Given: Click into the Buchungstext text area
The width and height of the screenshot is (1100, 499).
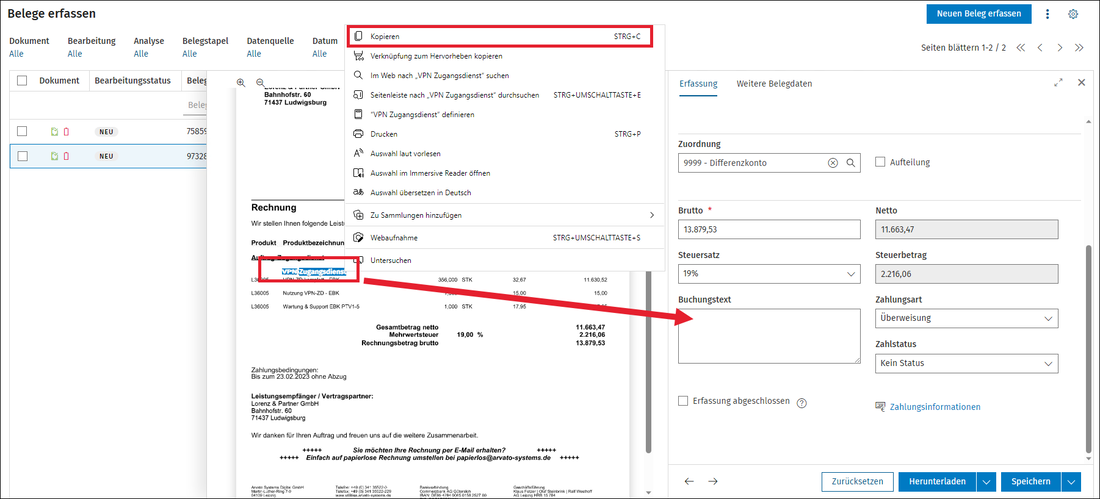Looking at the screenshot, I should click(769, 336).
